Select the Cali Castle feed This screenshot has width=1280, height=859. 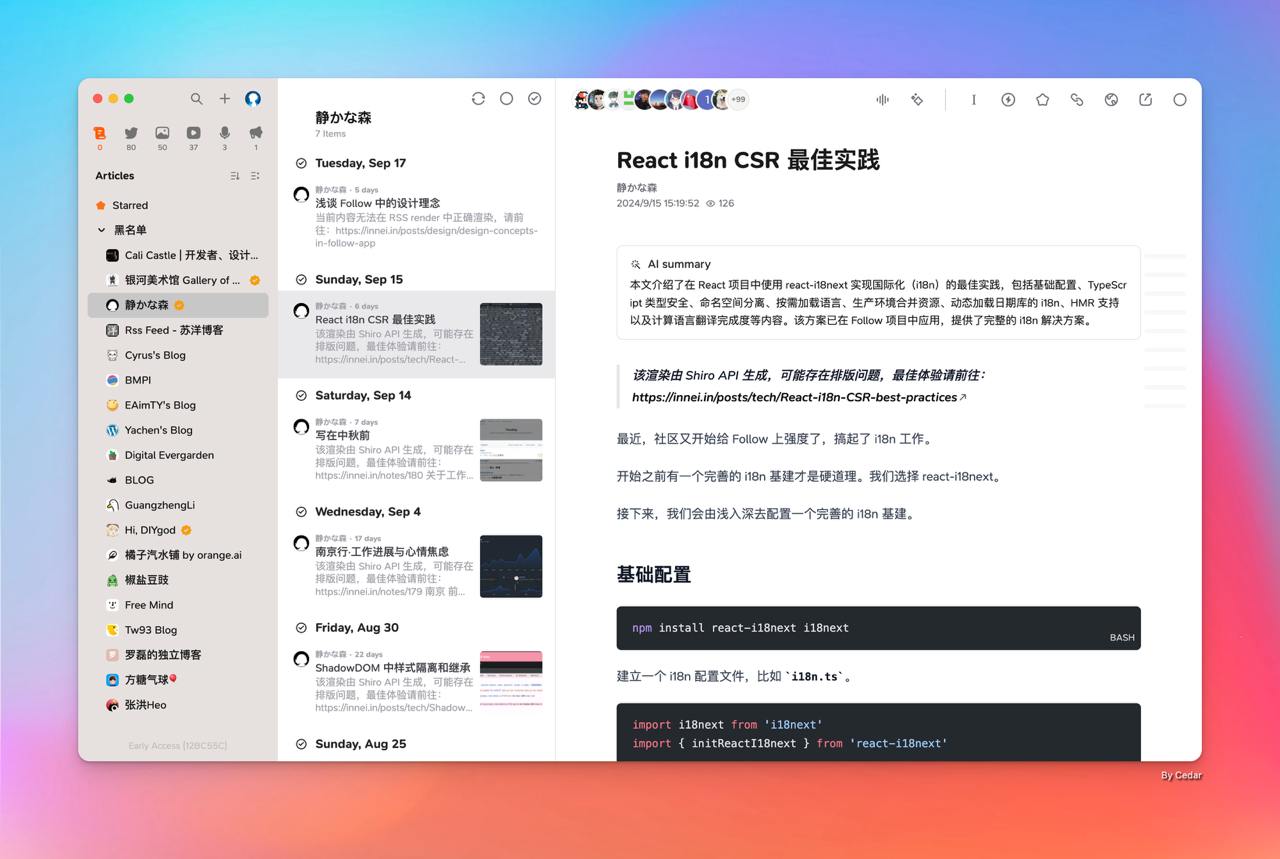178,255
